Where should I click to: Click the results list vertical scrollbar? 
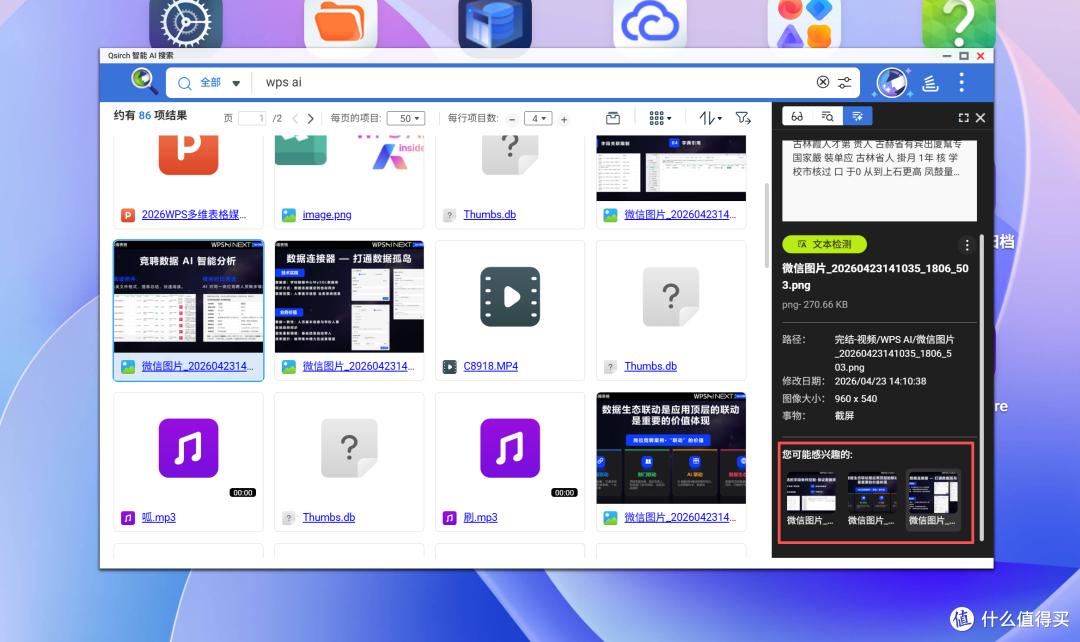pyautogui.click(x=767, y=225)
